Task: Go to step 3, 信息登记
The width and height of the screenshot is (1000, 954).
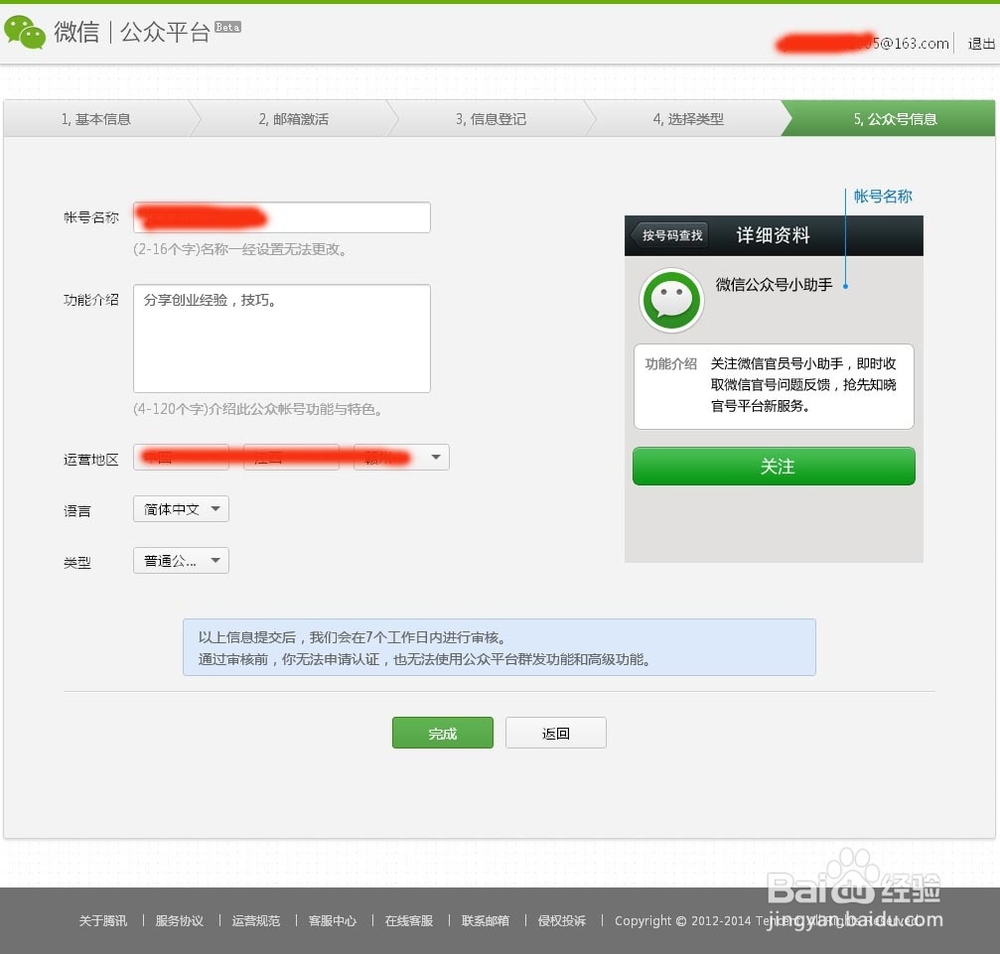Action: click(x=490, y=119)
